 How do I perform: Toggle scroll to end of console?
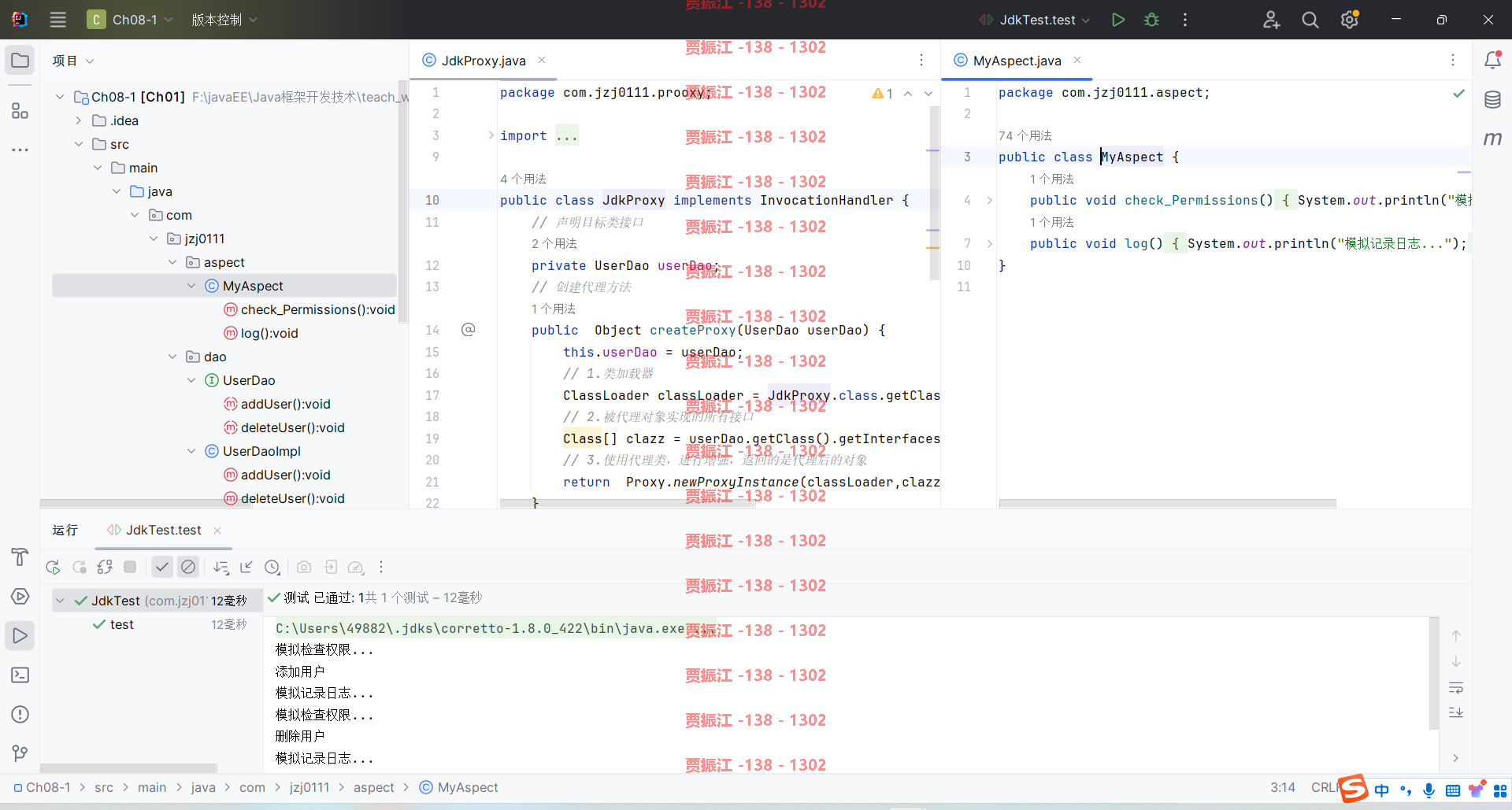pyautogui.click(x=1456, y=712)
